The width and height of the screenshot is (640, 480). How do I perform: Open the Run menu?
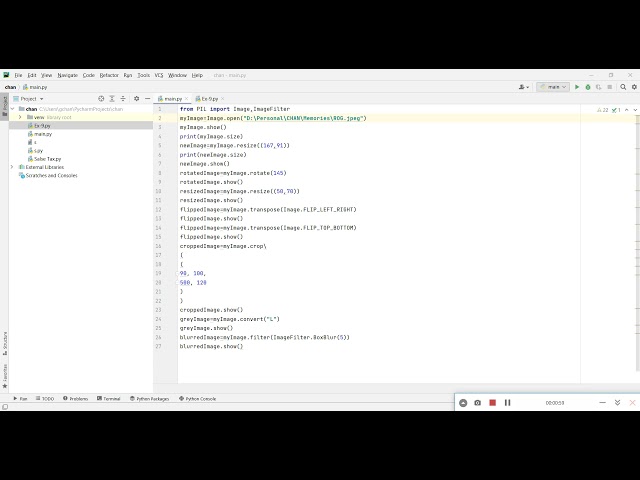[128, 75]
